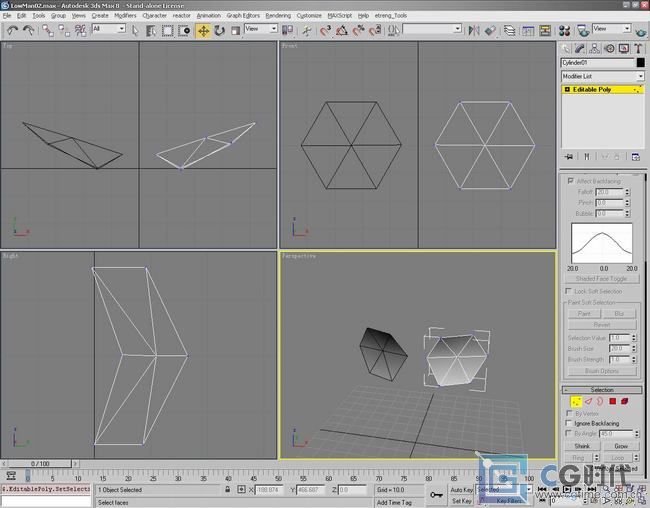The height and width of the screenshot is (508, 650).
Task: Click the Auto Key button
Action: tap(461, 490)
